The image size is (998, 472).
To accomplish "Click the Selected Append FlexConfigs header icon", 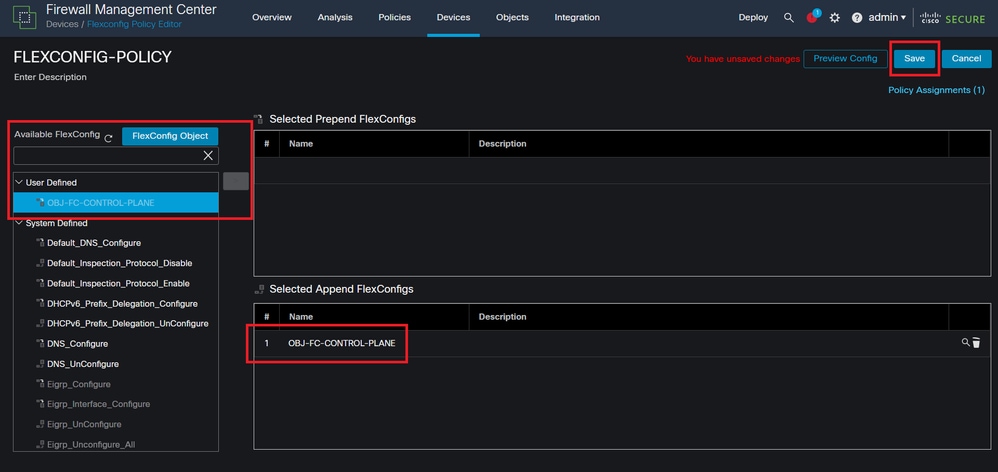I will (x=258, y=289).
